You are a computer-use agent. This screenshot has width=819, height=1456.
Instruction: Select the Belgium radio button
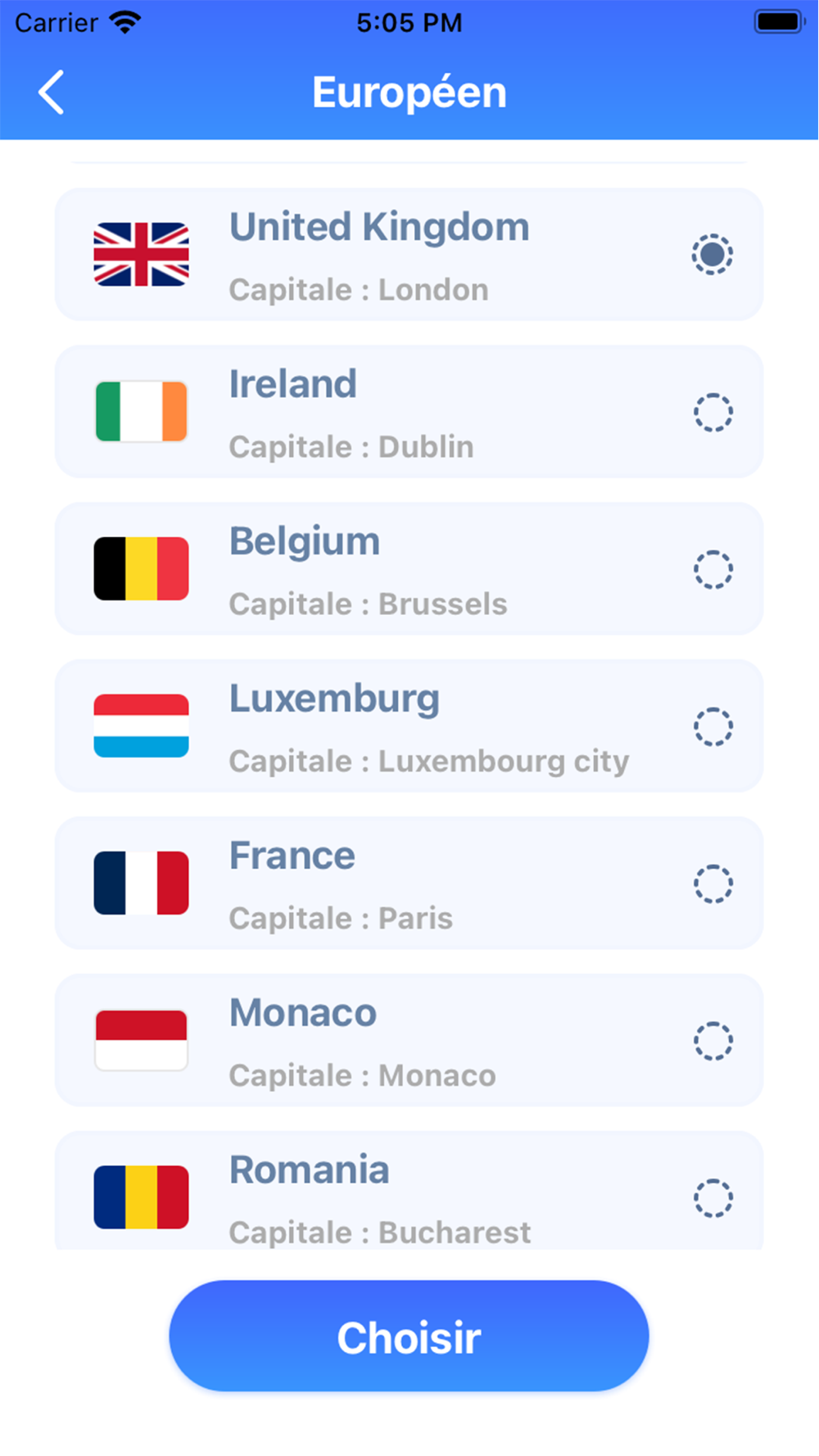tap(713, 569)
